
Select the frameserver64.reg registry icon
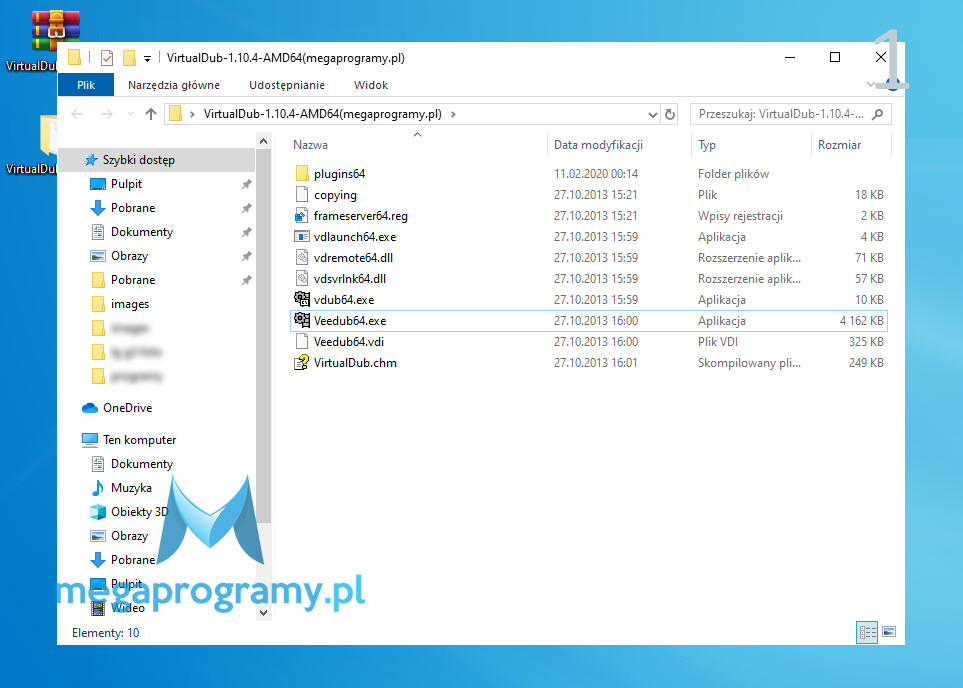pyautogui.click(x=302, y=216)
